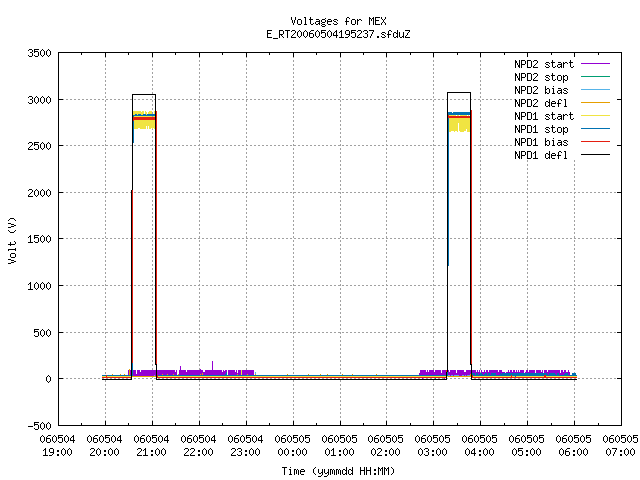Click the 060505 06:00 time tick label
640x480 pixels.
tap(573, 446)
